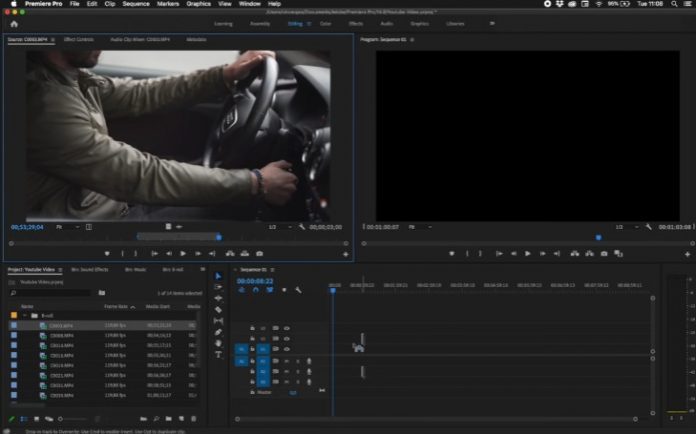696x434 pixels.
Task: Open the Sequence menu
Action: tap(136, 4)
